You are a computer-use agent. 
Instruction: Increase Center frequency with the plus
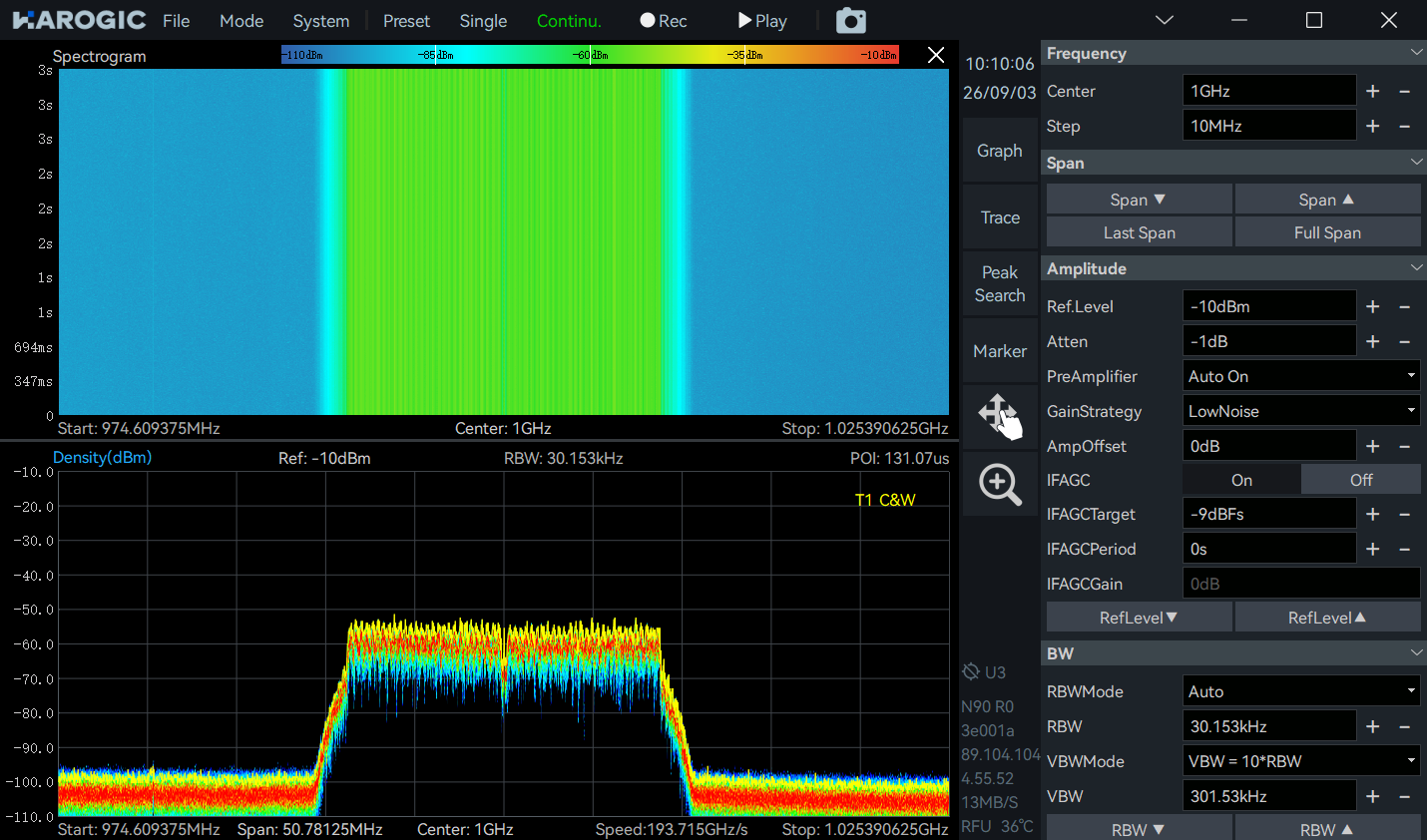[1373, 91]
